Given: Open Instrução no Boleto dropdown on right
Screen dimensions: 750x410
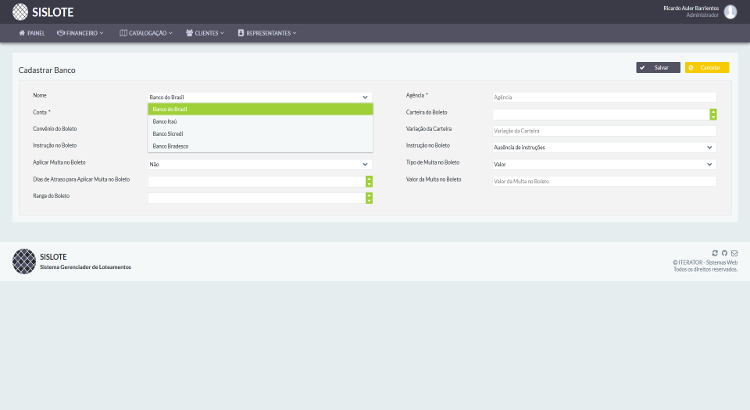Looking at the screenshot, I should (x=604, y=147).
